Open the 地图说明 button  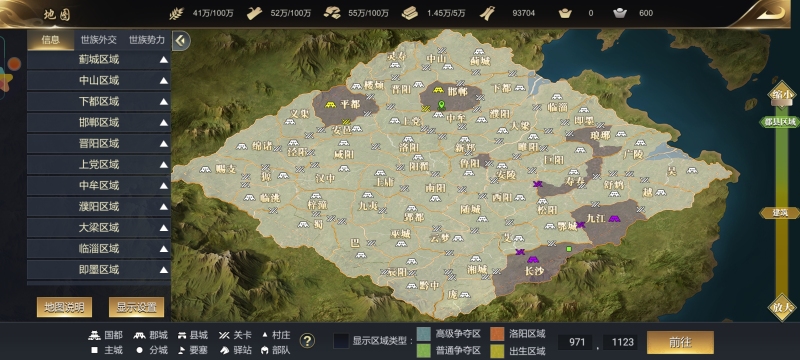(x=64, y=307)
